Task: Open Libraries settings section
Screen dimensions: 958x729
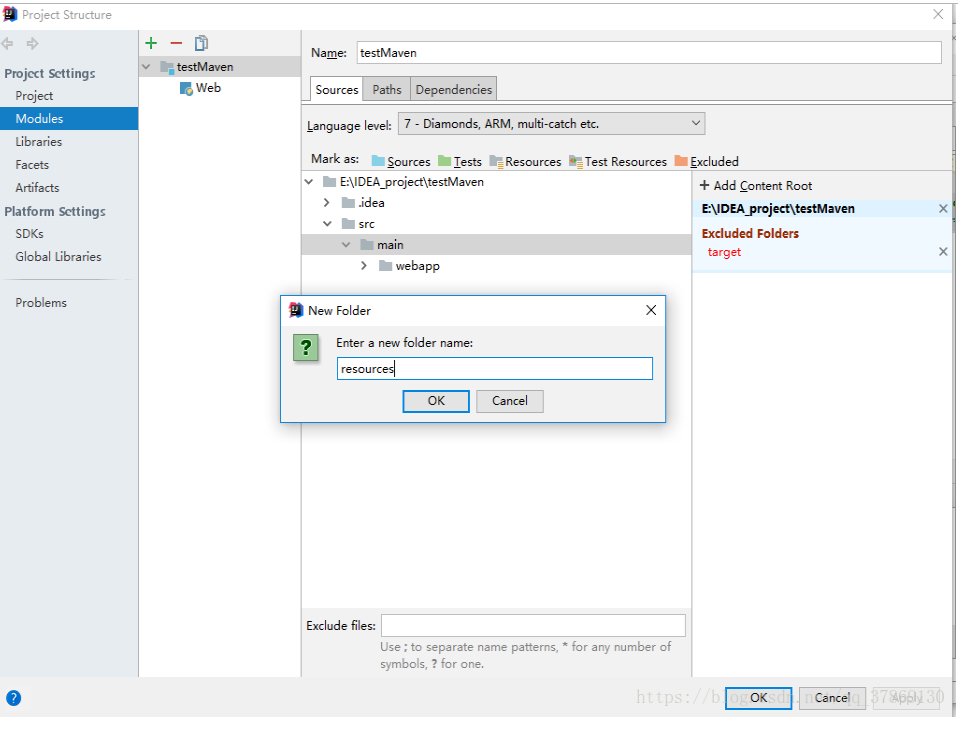Action: point(38,142)
